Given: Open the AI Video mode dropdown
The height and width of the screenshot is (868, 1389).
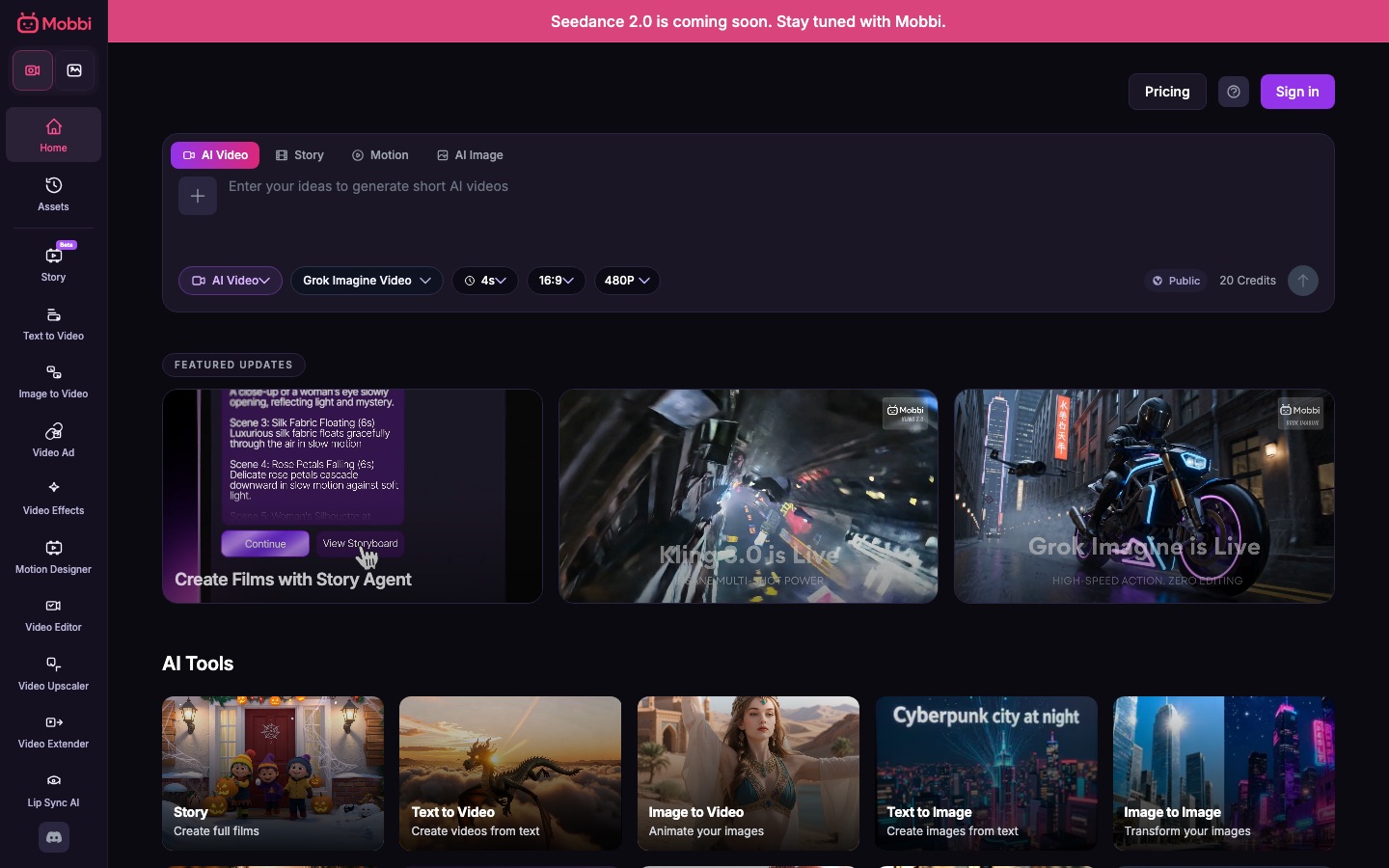Looking at the screenshot, I should tap(231, 281).
